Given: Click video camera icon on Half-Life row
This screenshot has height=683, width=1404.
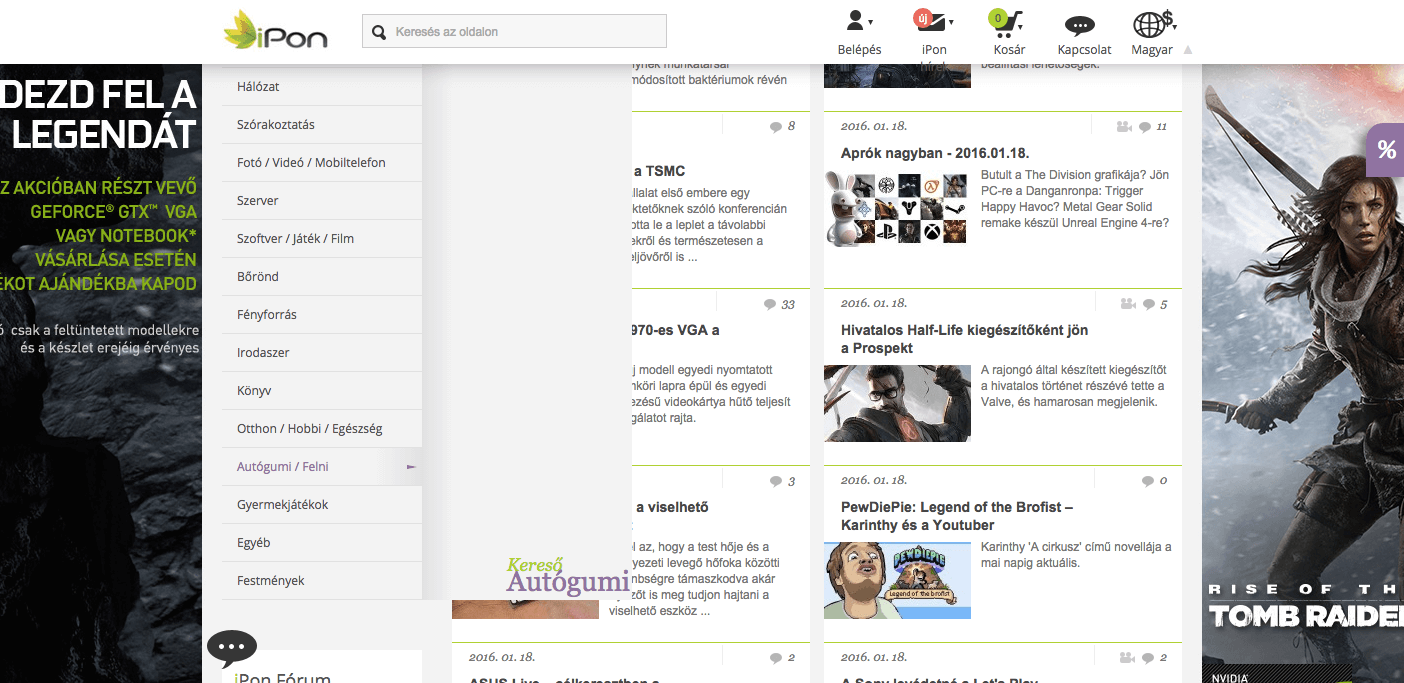Looking at the screenshot, I should point(1128,304).
